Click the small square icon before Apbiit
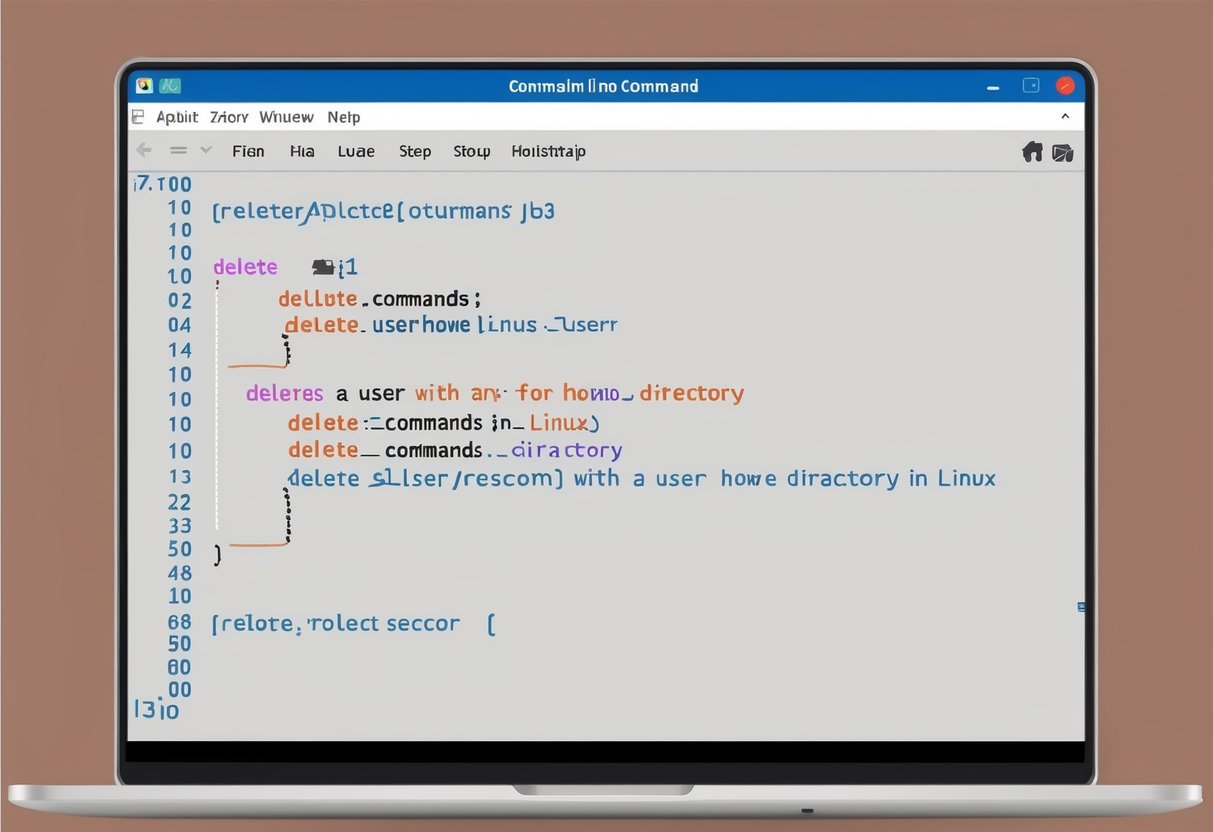Viewport: 1213px width, 832px height. (x=138, y=117)
